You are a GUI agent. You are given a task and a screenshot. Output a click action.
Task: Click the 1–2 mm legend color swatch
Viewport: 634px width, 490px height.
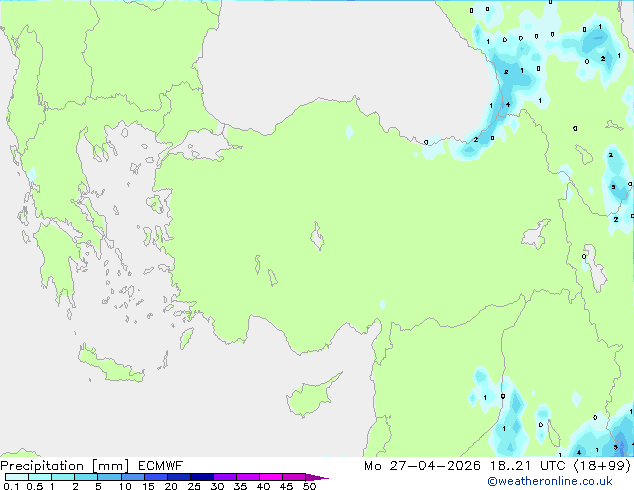[63, 477]
